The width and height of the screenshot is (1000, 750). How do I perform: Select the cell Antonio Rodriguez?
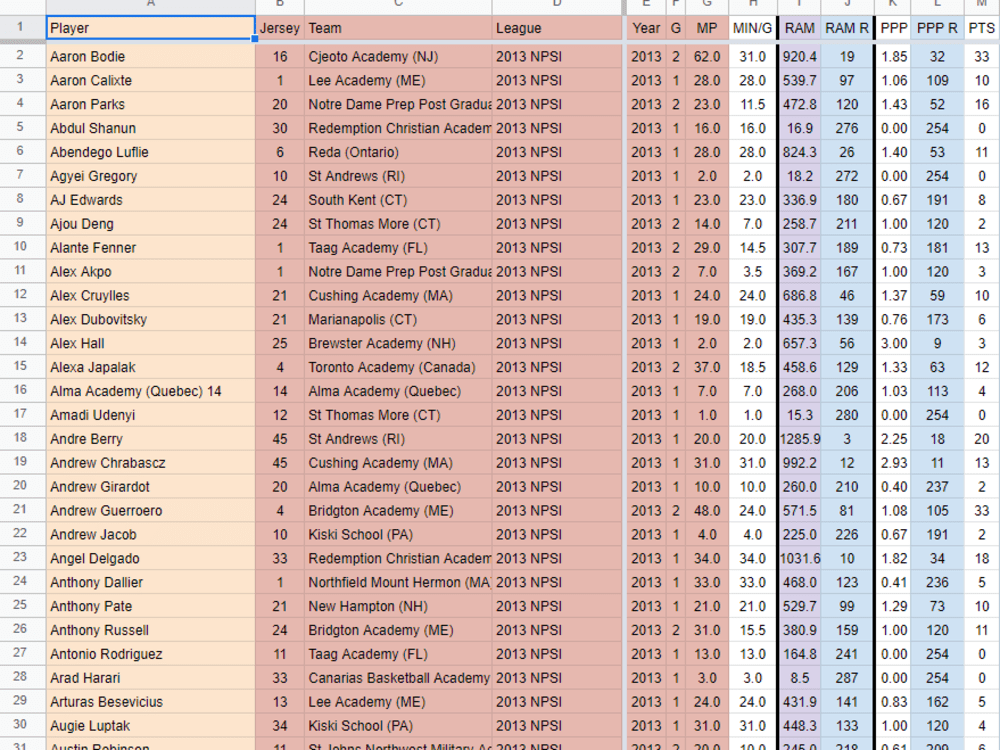click(x=151, y=654)
